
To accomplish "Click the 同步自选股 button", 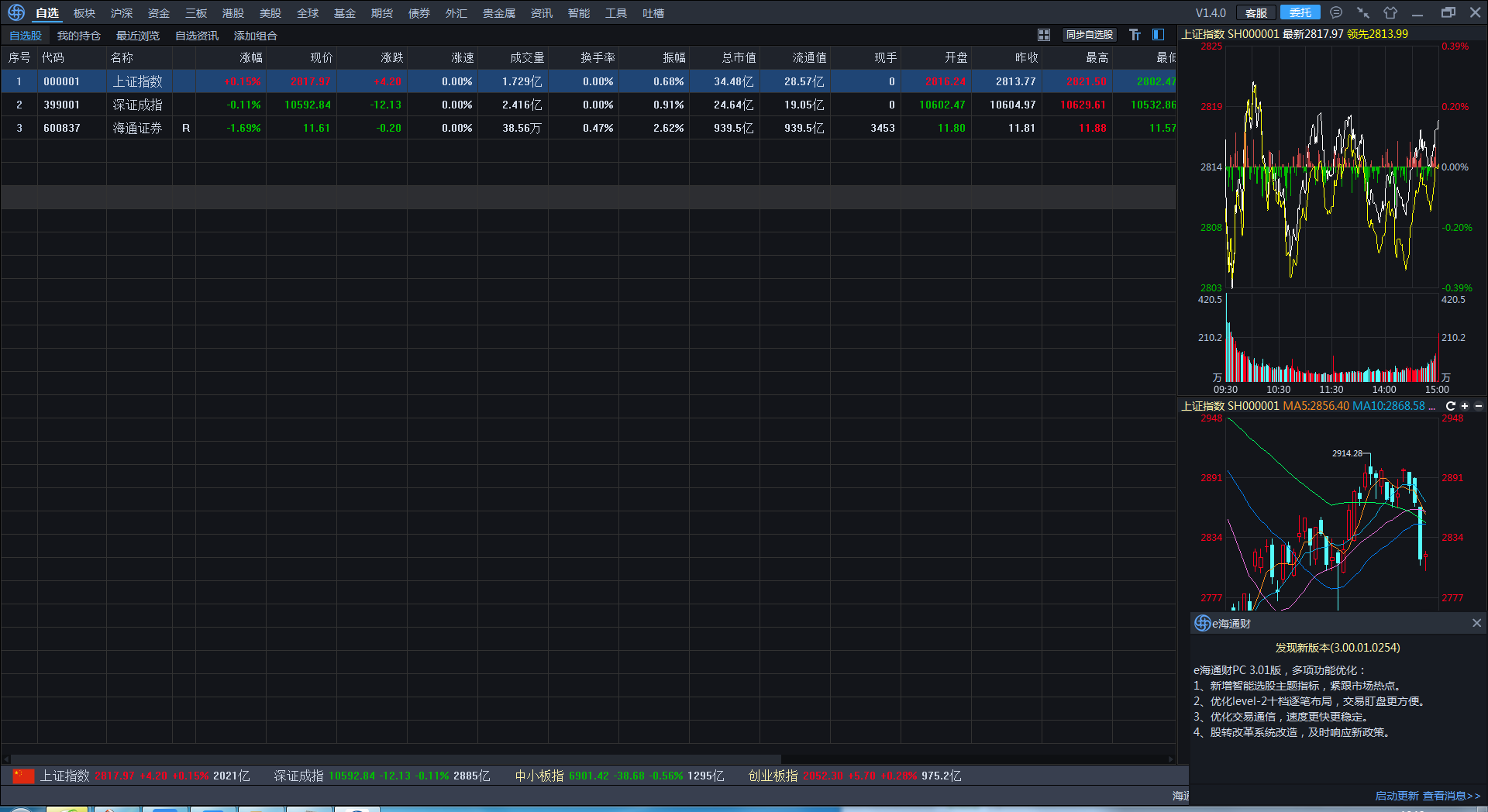I will [1089, 35].
